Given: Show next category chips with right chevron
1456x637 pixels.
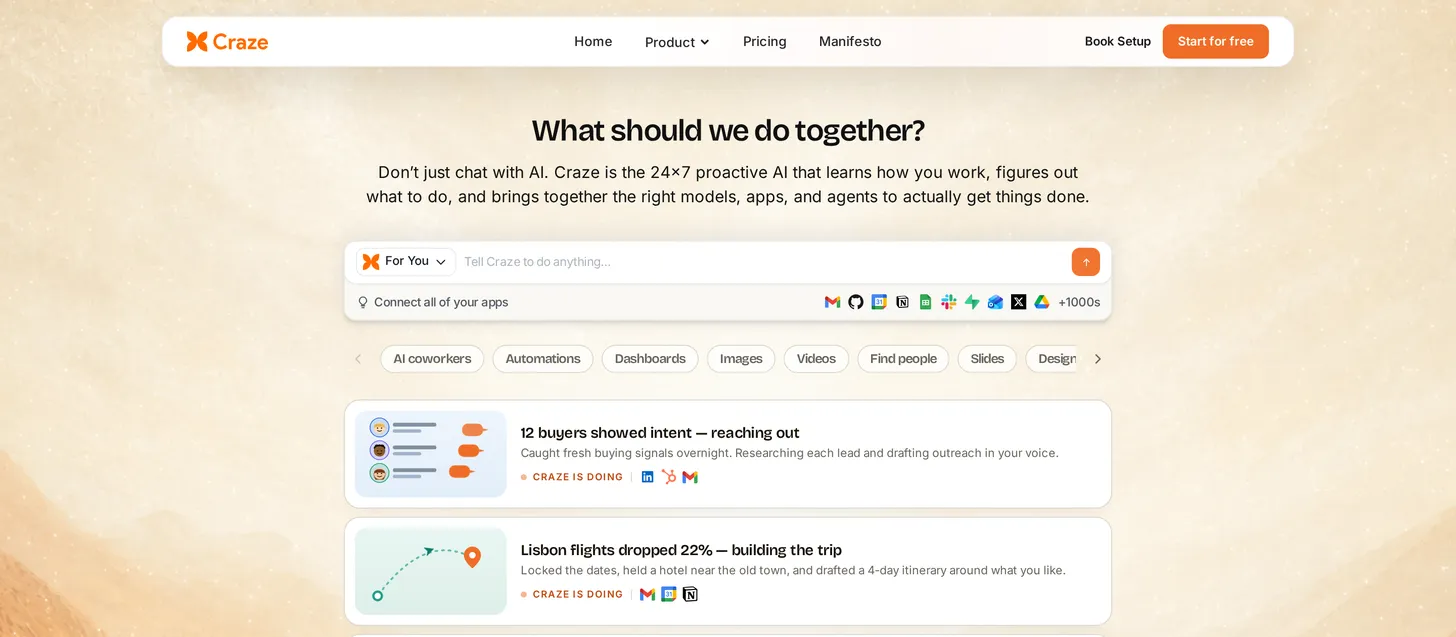Looking at the screenshot, I should click(x=1097, y=359).
